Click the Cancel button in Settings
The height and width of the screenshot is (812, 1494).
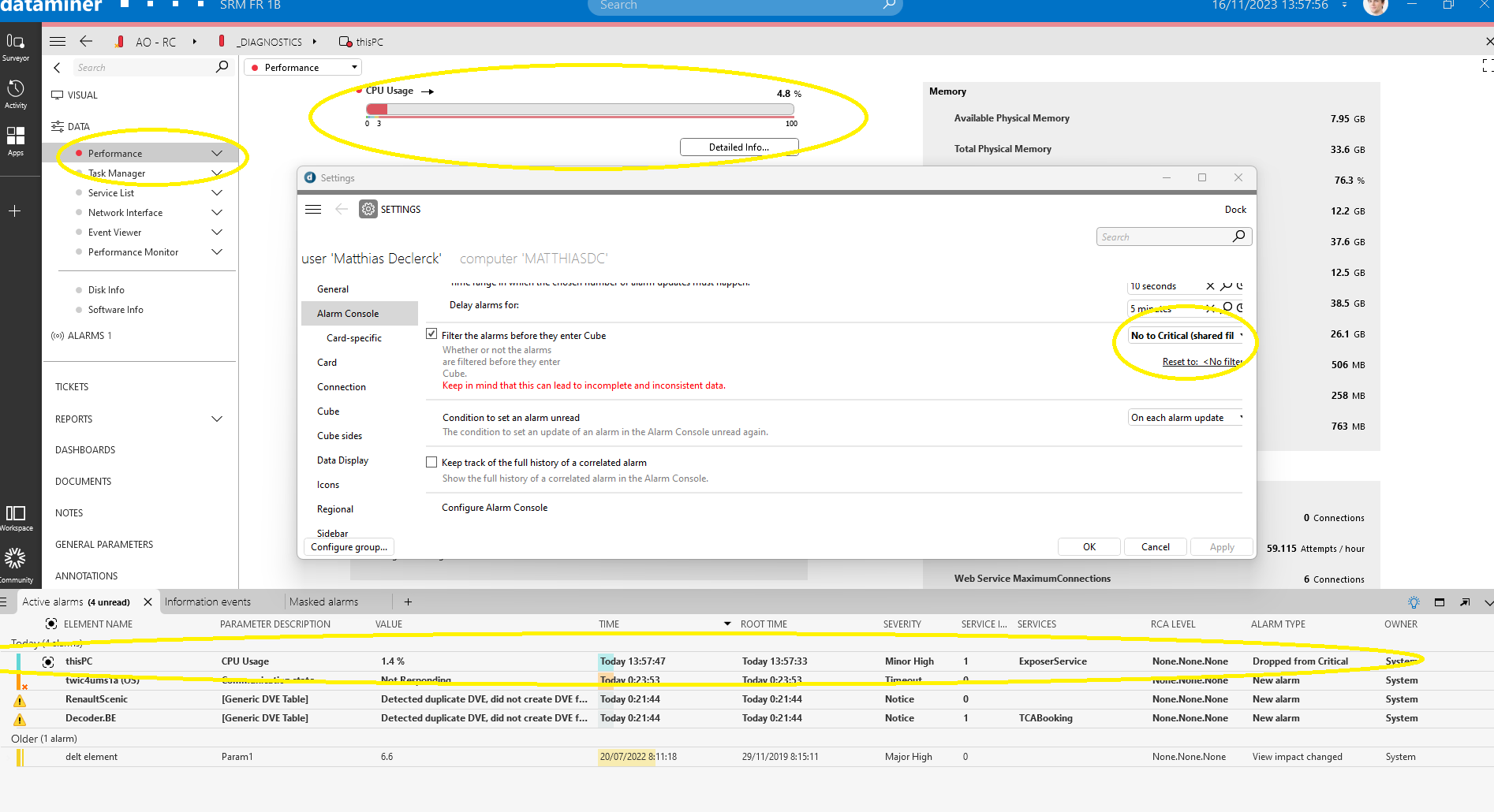[1156, 546]
